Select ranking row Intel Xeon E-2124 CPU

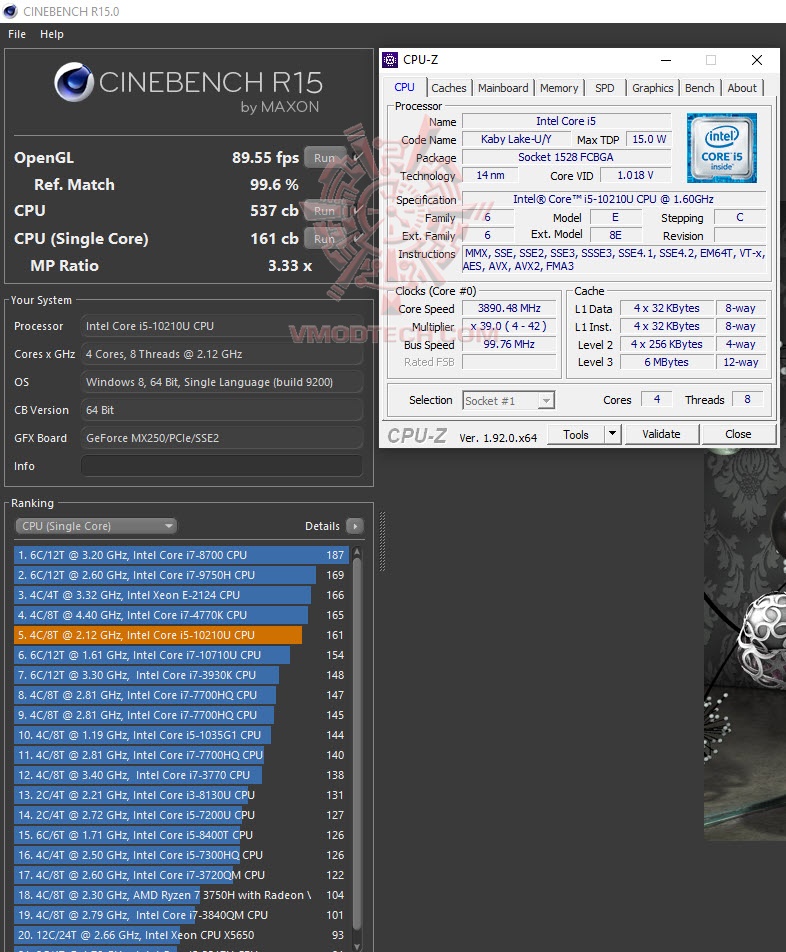pos(181,595)
